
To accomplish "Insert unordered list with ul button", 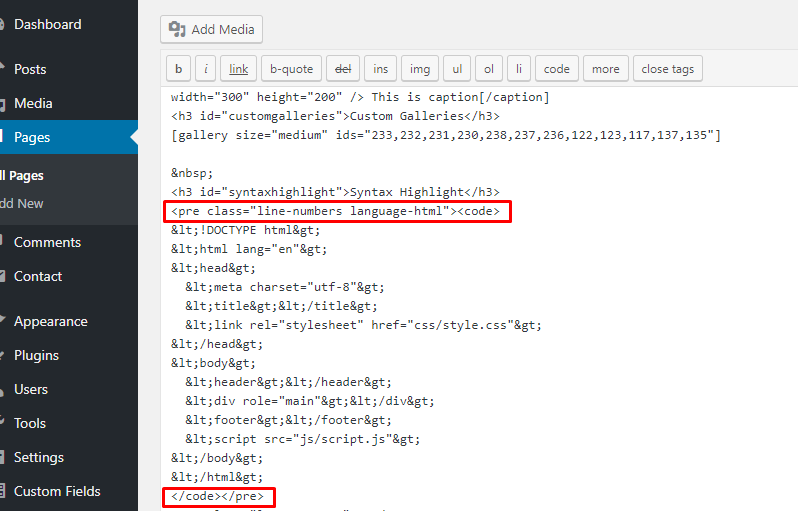I will 457,69.
